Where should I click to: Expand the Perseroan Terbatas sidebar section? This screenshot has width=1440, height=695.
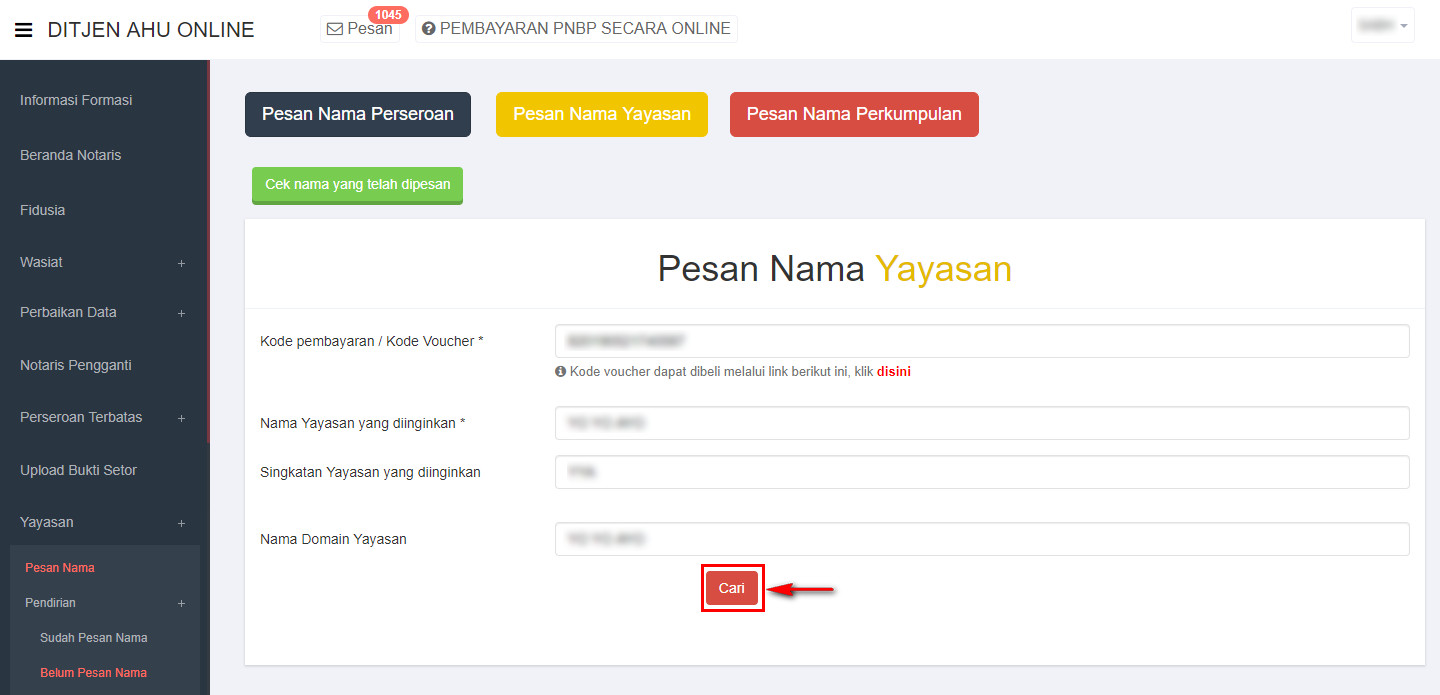point(181,418)
